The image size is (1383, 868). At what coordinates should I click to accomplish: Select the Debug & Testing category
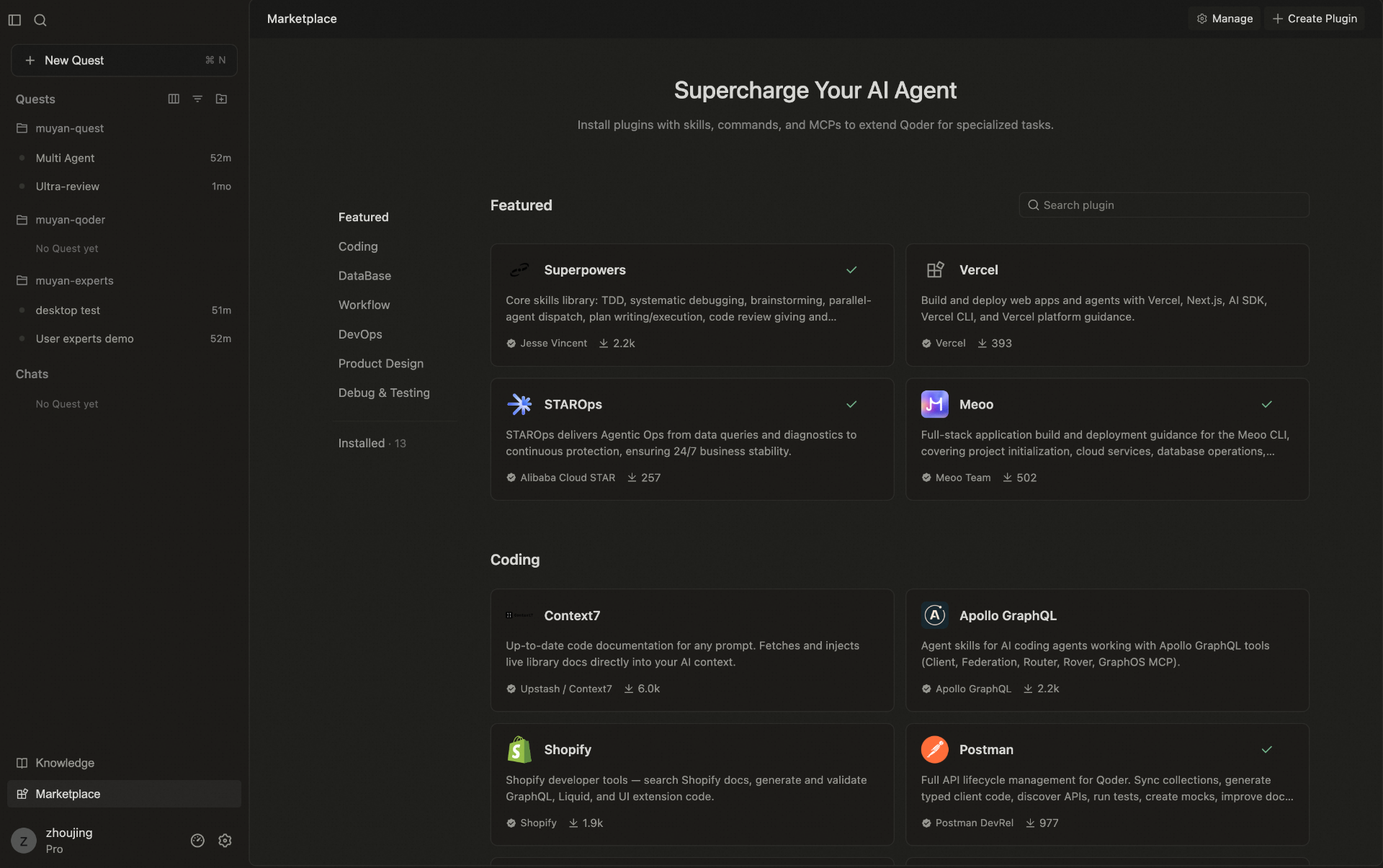click(x=384, y=393)
